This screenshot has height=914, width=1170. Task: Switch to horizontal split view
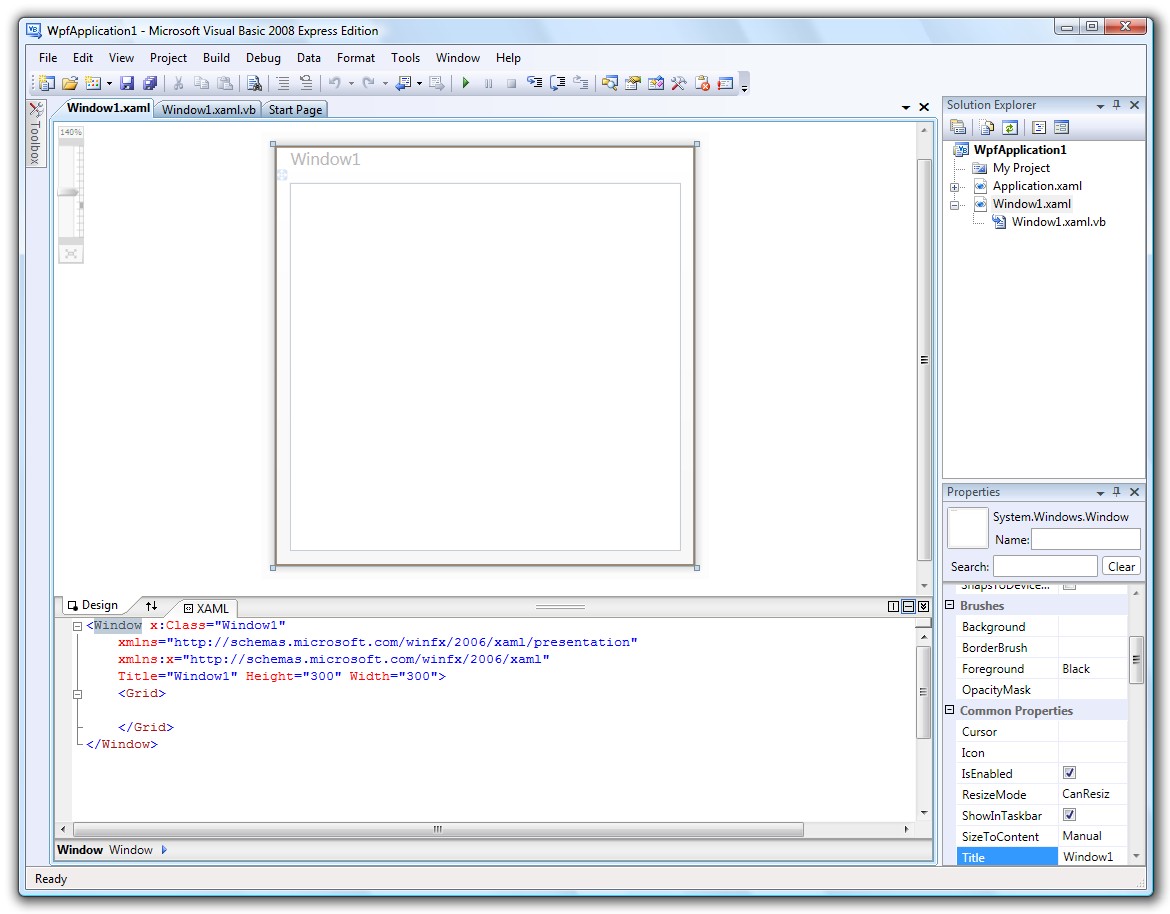(908, 607)
